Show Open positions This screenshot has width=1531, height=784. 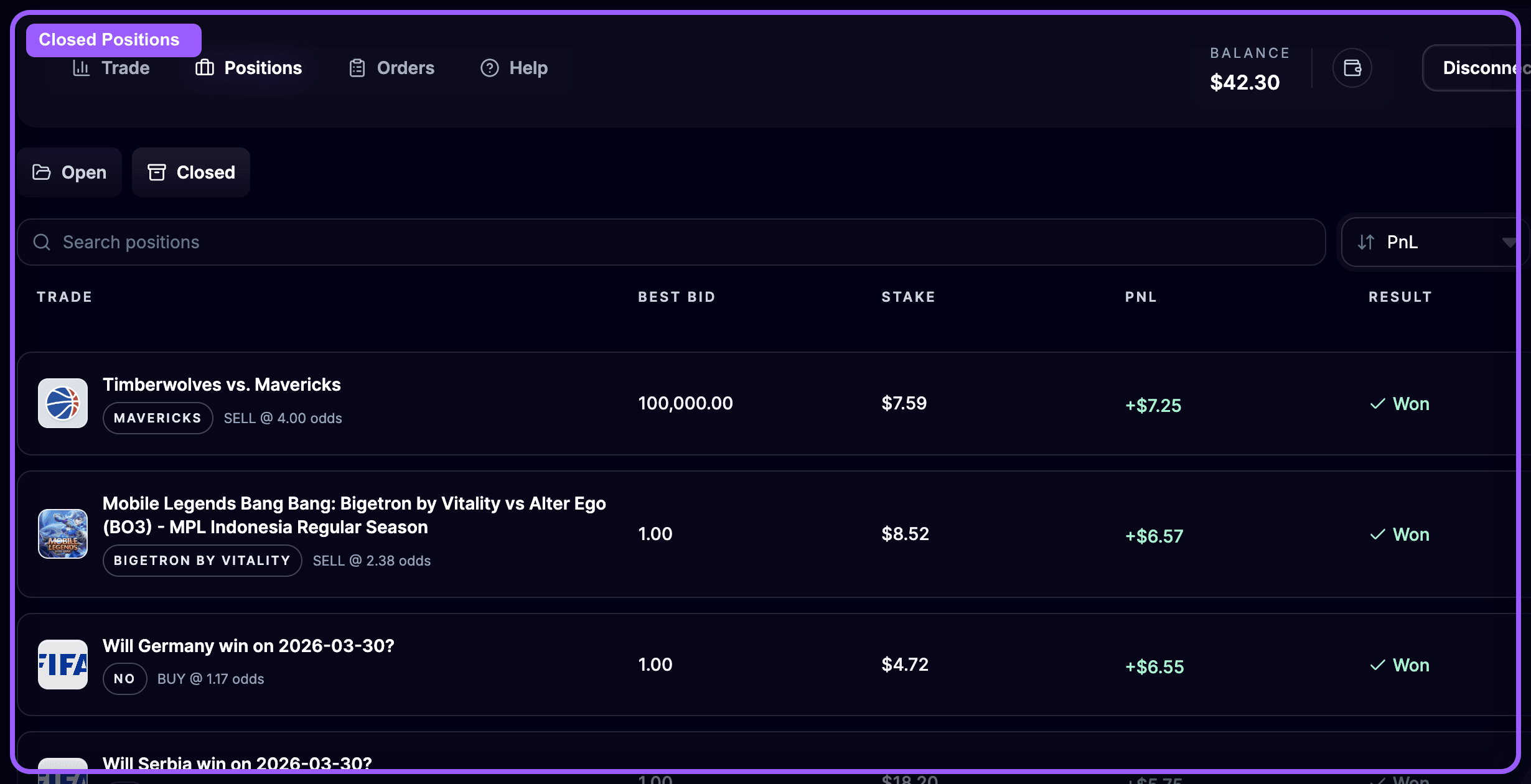[70, 172]
